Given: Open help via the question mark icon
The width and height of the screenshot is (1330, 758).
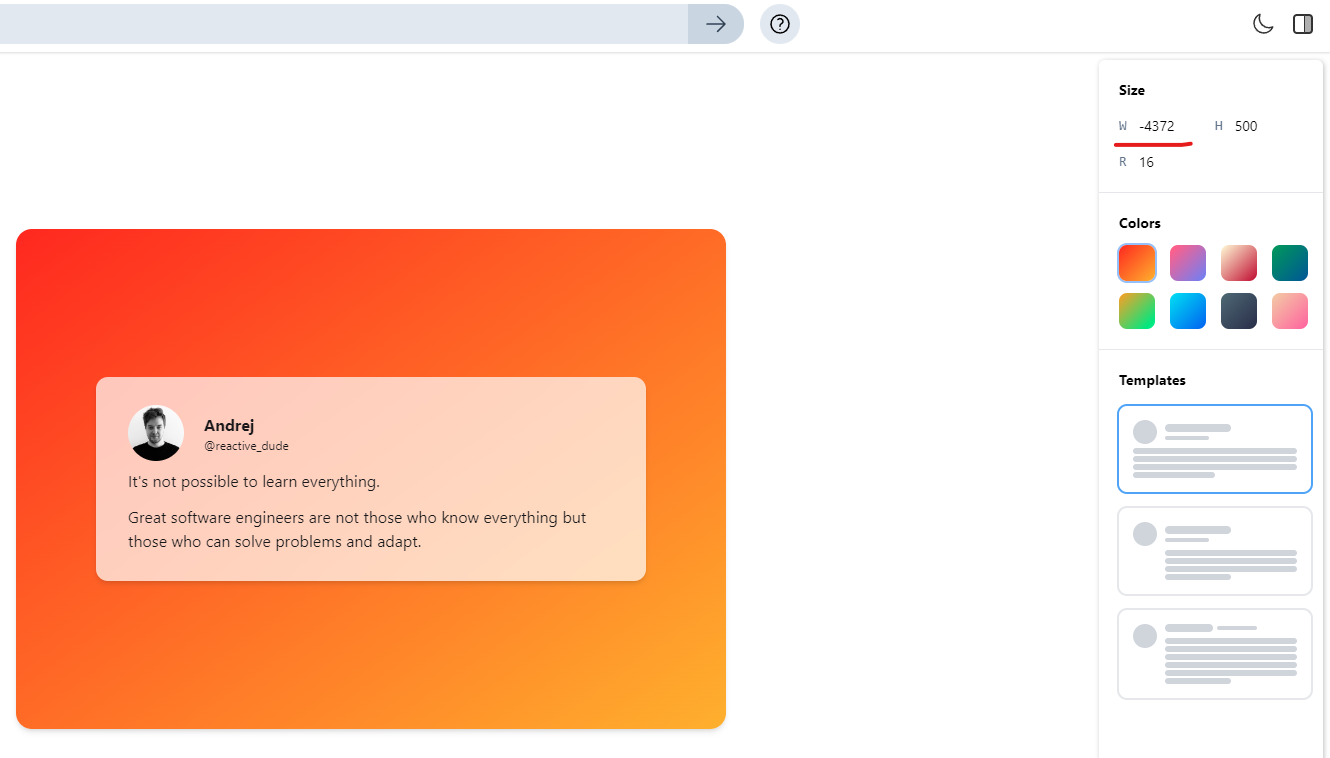Looking at the screenshot, I should [x=779, y=23].
